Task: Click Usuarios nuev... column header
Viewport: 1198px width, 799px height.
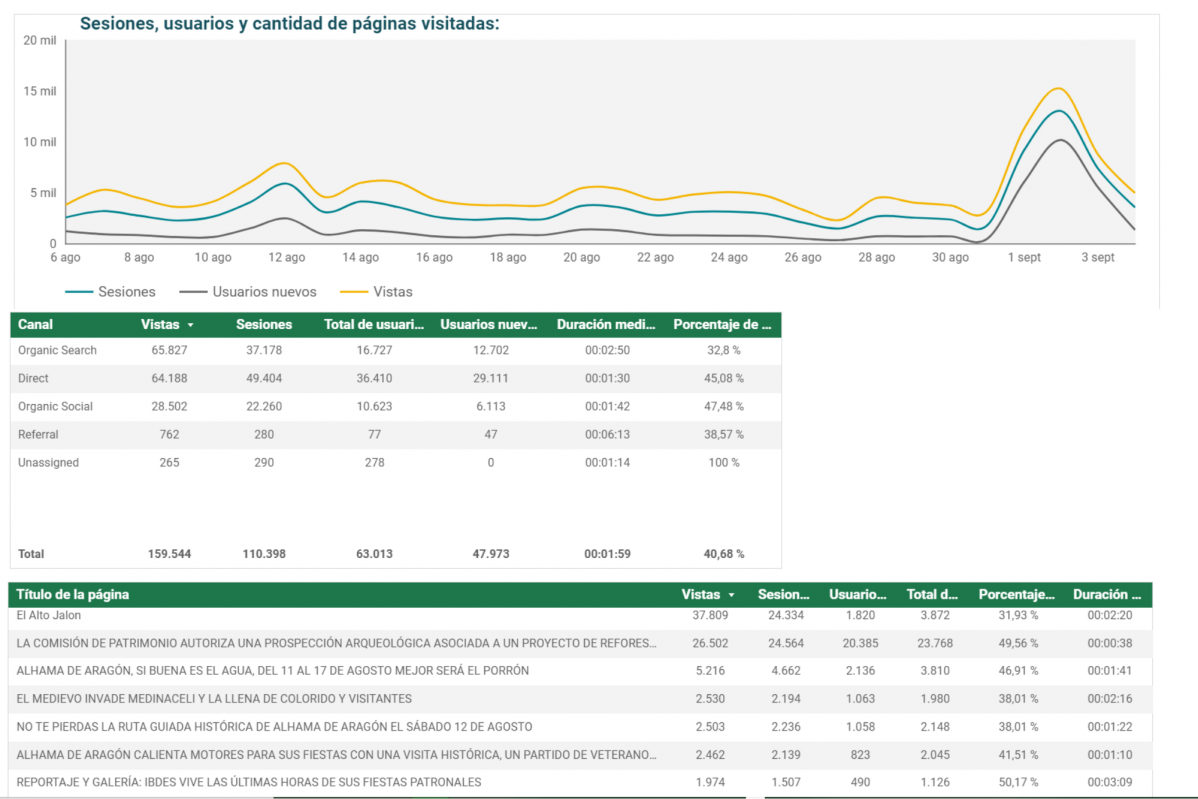Action: coord(489,325)
